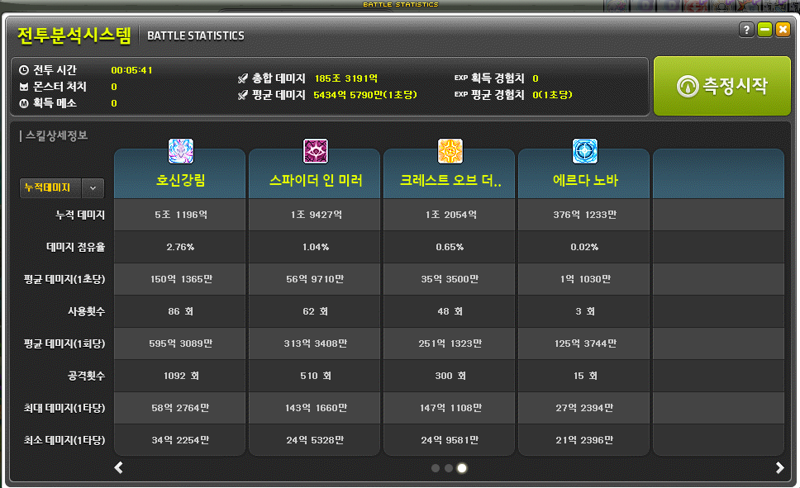Select the 호신강림 column header

pos(180,174)
